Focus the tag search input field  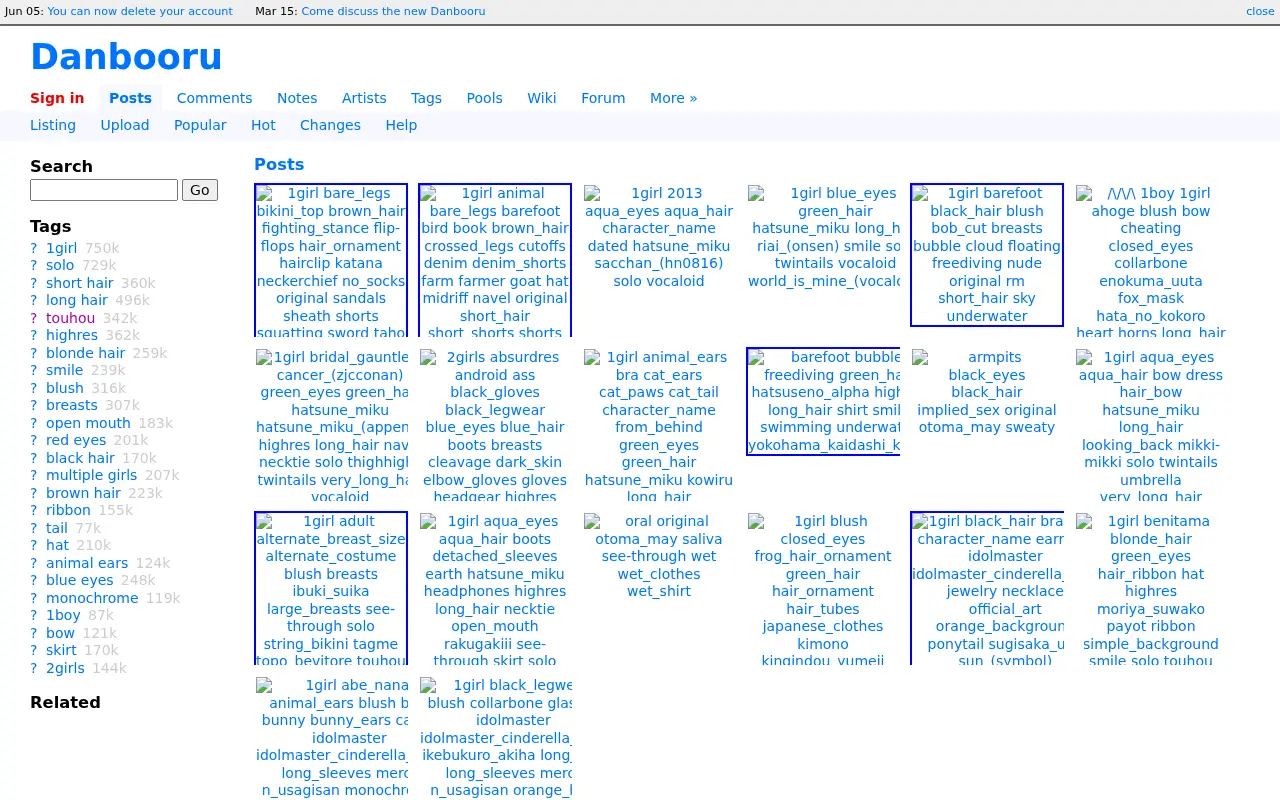click(x=104, y=190)
